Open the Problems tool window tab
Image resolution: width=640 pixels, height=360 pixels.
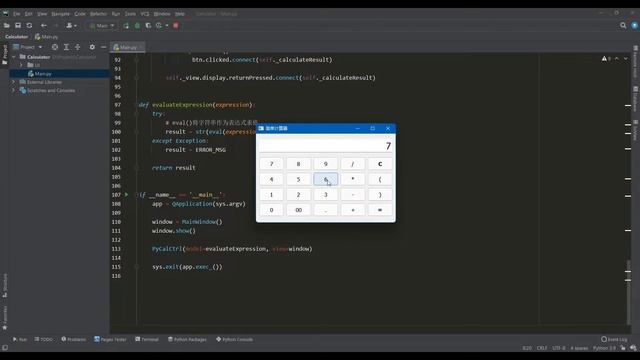pyautogui.click(x=73, y=340)
